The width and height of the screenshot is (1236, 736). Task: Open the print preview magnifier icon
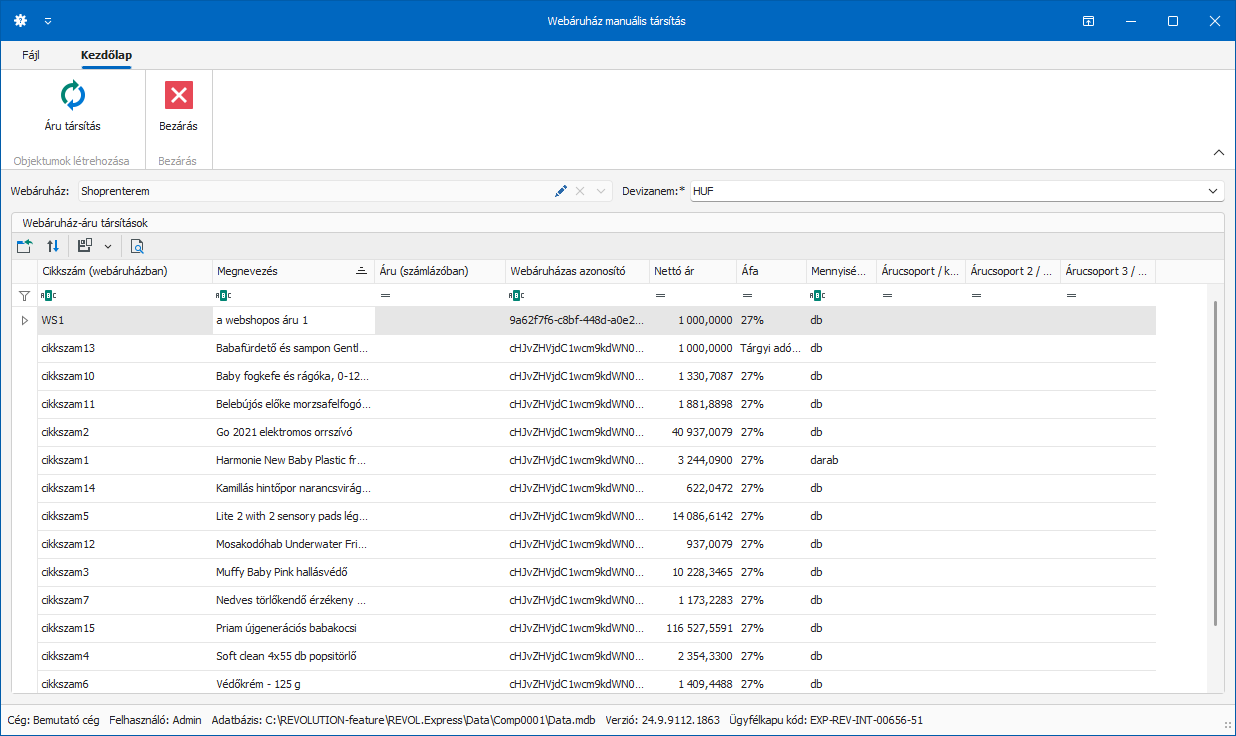click(137, 246)
